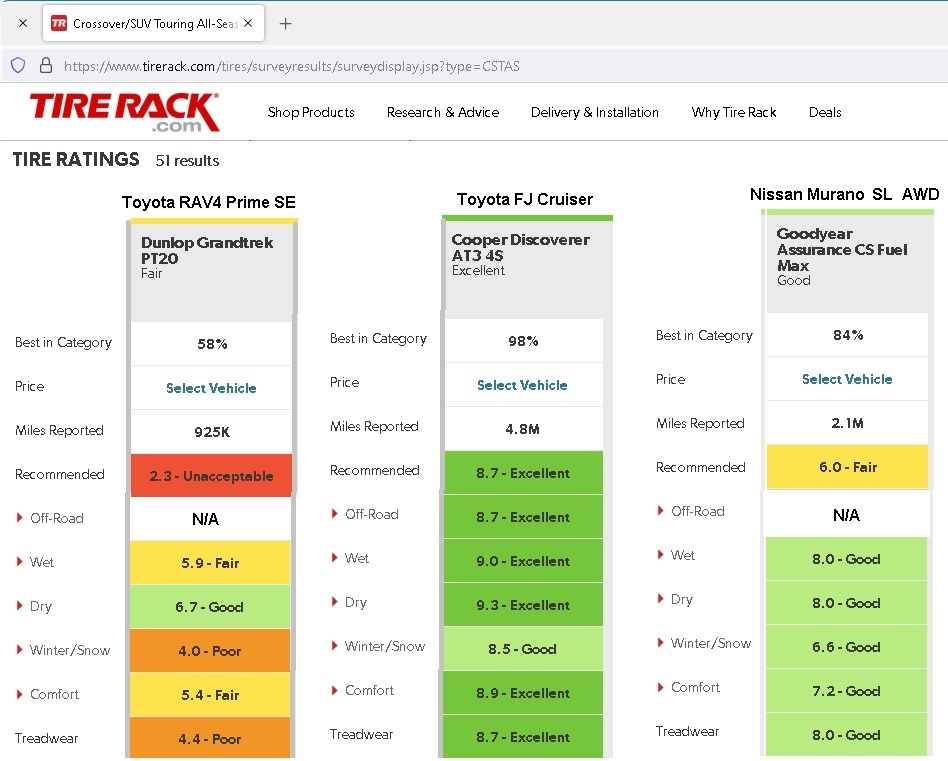Click the 4.8M miles reported value

click(524, 429)
